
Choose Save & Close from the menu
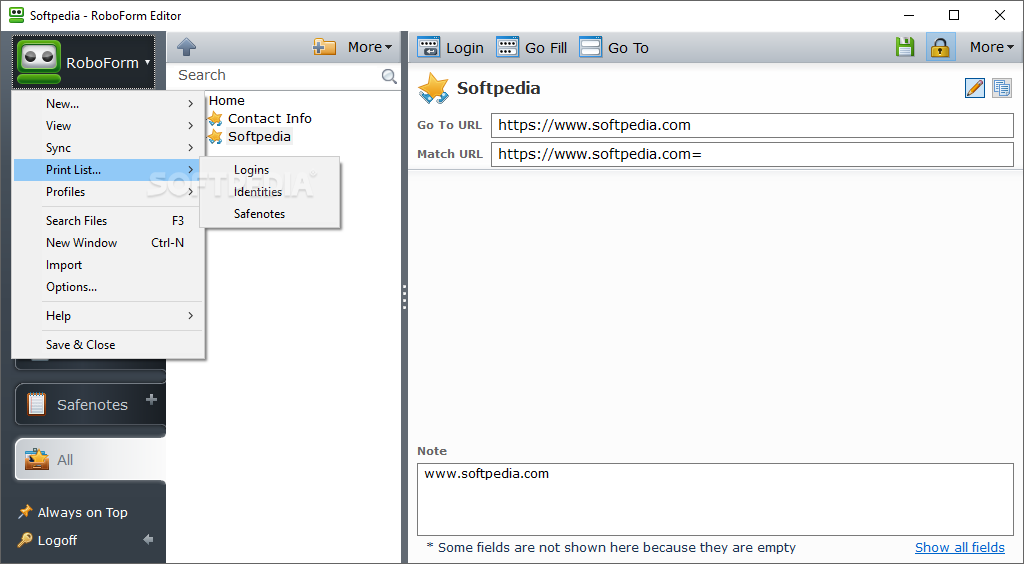[x=108, y=345]
